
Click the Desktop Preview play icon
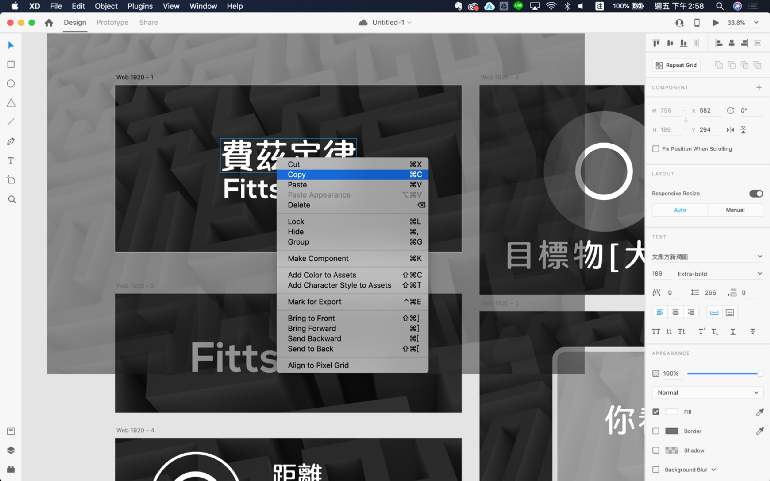[715, 23]
